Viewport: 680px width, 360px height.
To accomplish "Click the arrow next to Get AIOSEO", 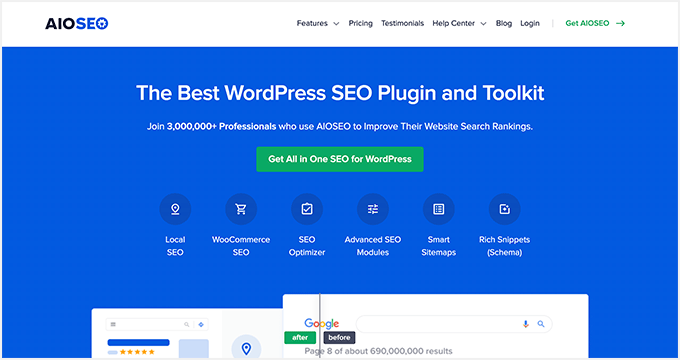I will coord(621,23).
